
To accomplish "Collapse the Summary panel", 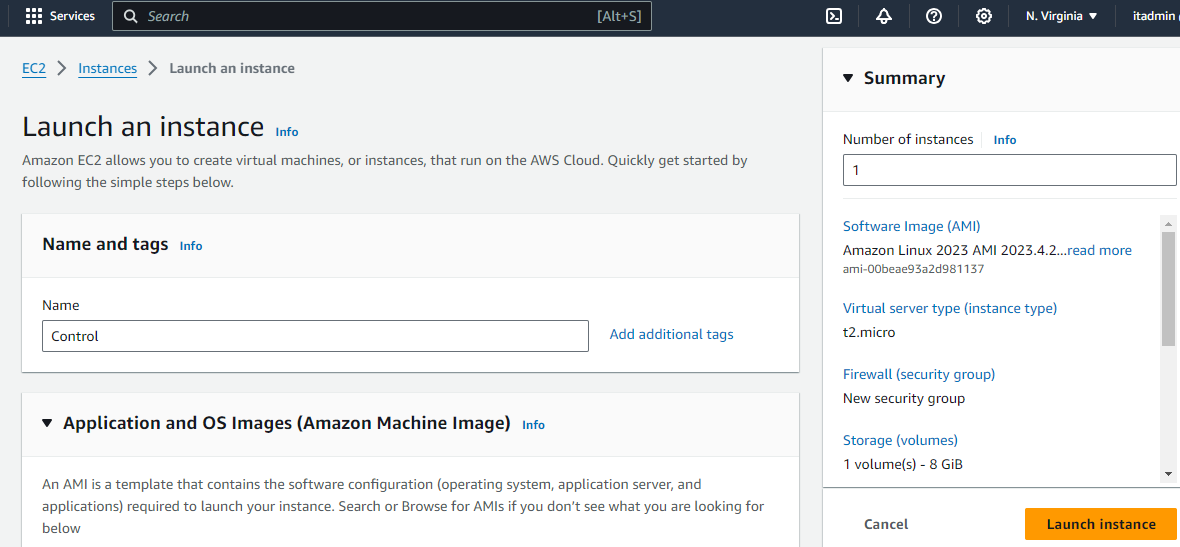I will [x=848, y=78].
